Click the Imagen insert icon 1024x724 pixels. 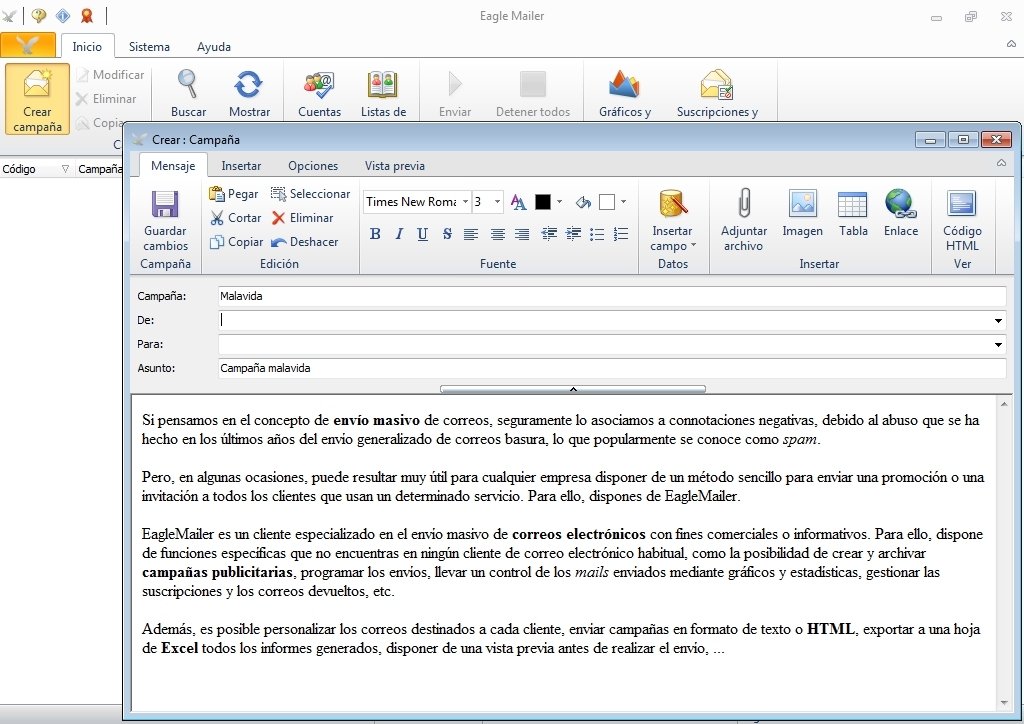click(803, 204)
